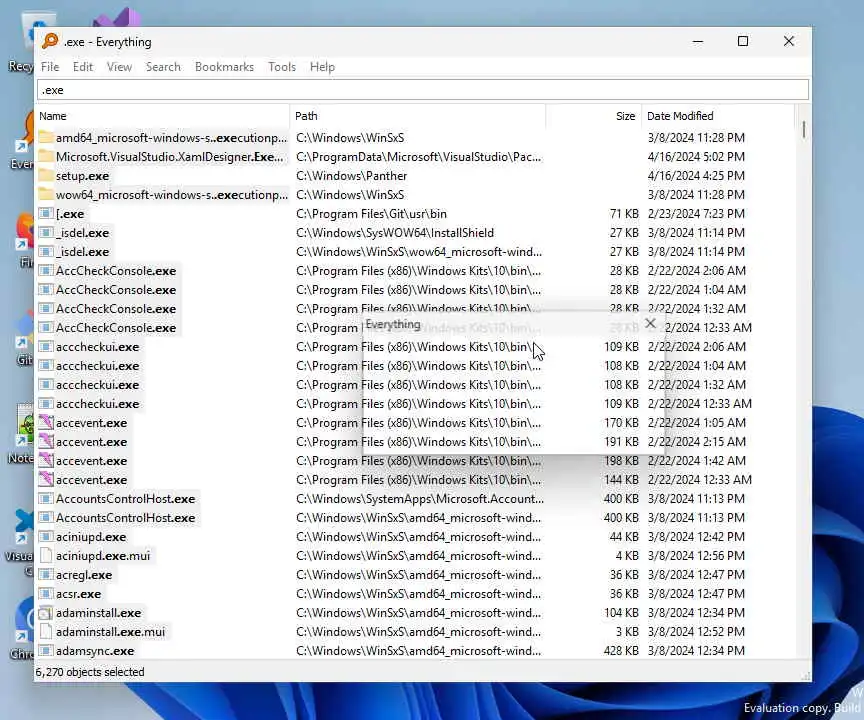
Task: Click AccountsControlHost.exe icon in SystemApps row
Action: pyautogui.click(x=46, y=499)
